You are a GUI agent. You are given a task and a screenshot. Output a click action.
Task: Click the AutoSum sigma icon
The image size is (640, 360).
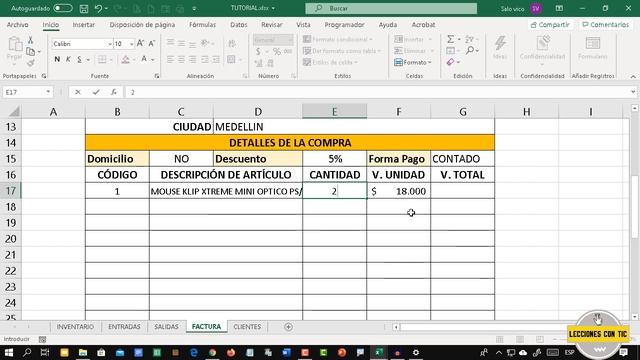pyautogui.click(x=450, y=39)
